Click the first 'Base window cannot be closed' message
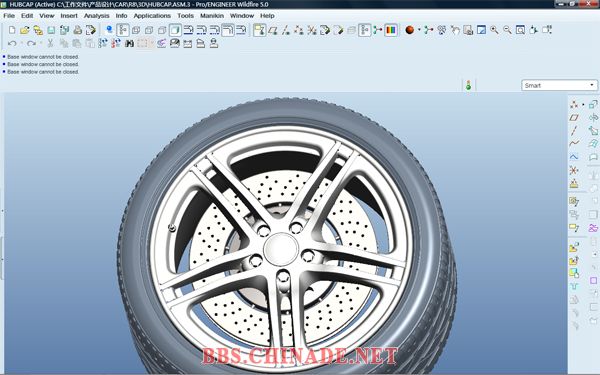 (x=43, y=57)
